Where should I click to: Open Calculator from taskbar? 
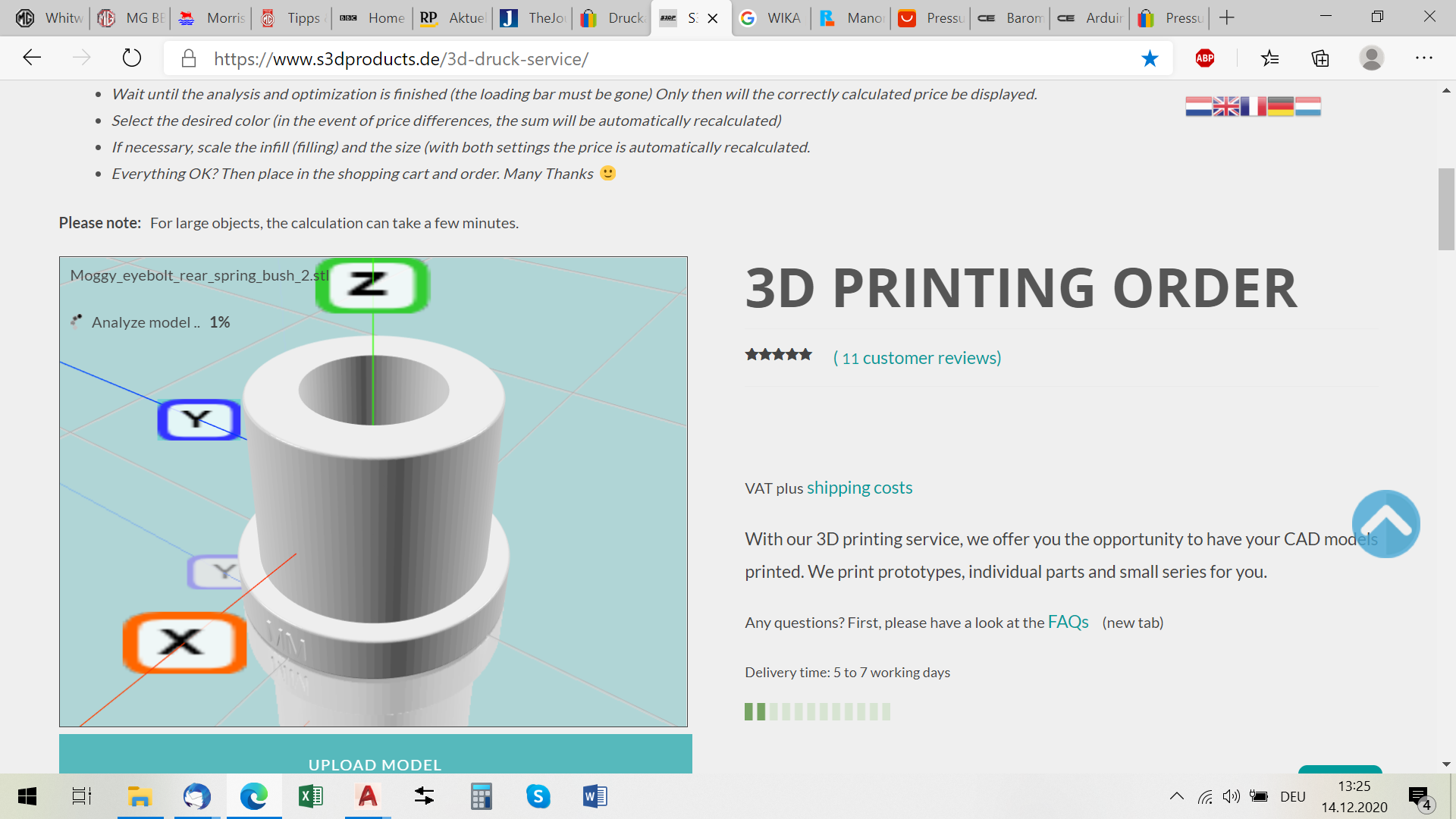482,796
